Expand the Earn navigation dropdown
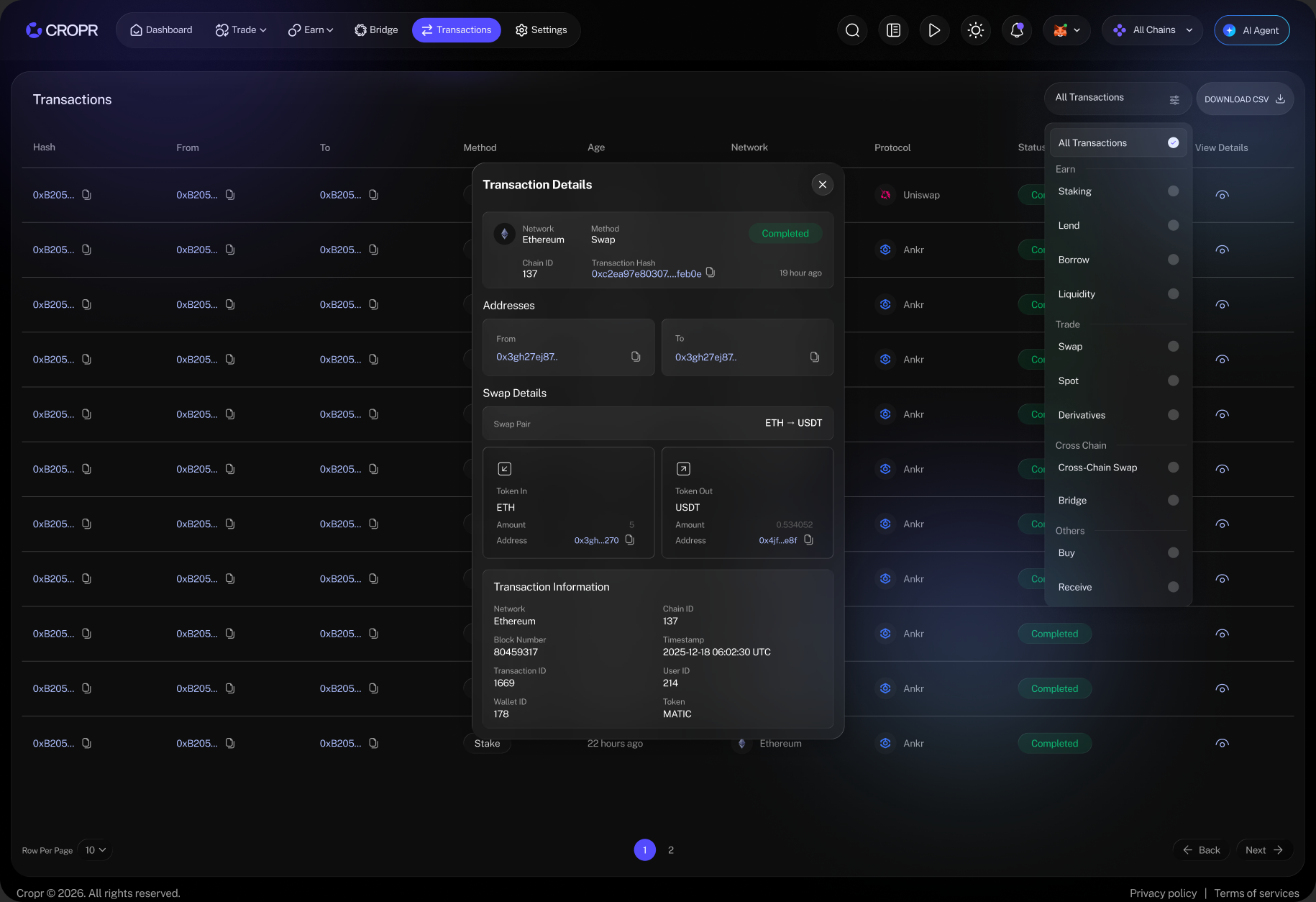The image size is (1316, 902). pyautogui.click(x=311, y=30)
